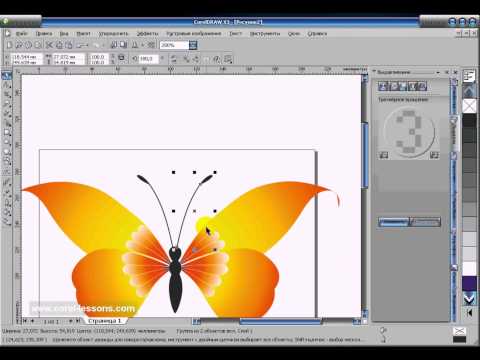Click the Paste toolbar icon
480x360 pixels.
pos(69,45)
